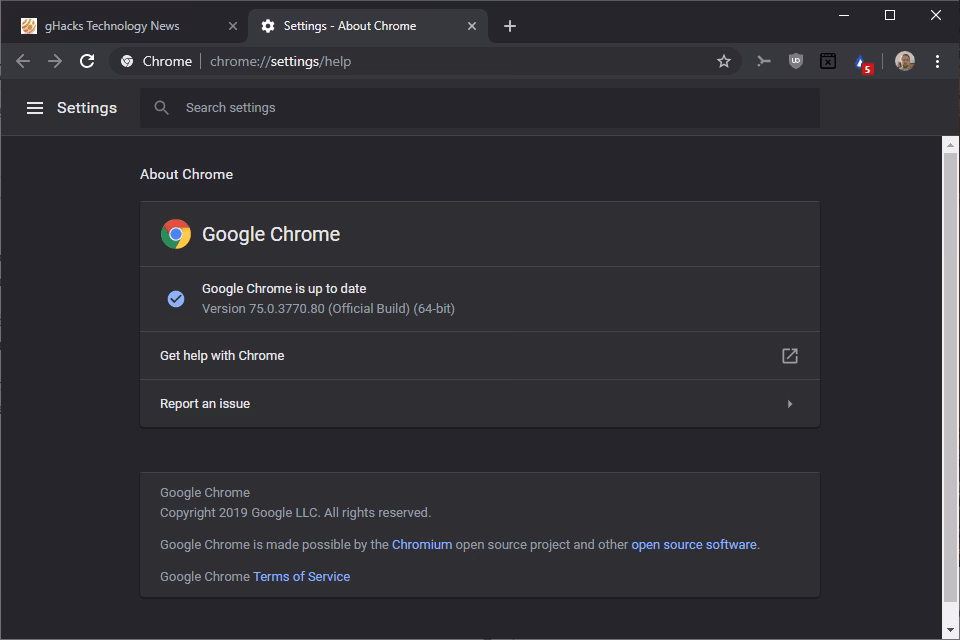The width and height of the screenshot is (960, 640).
Task: Click the Google Chrome logo in About section
Action: click(176, 233)
